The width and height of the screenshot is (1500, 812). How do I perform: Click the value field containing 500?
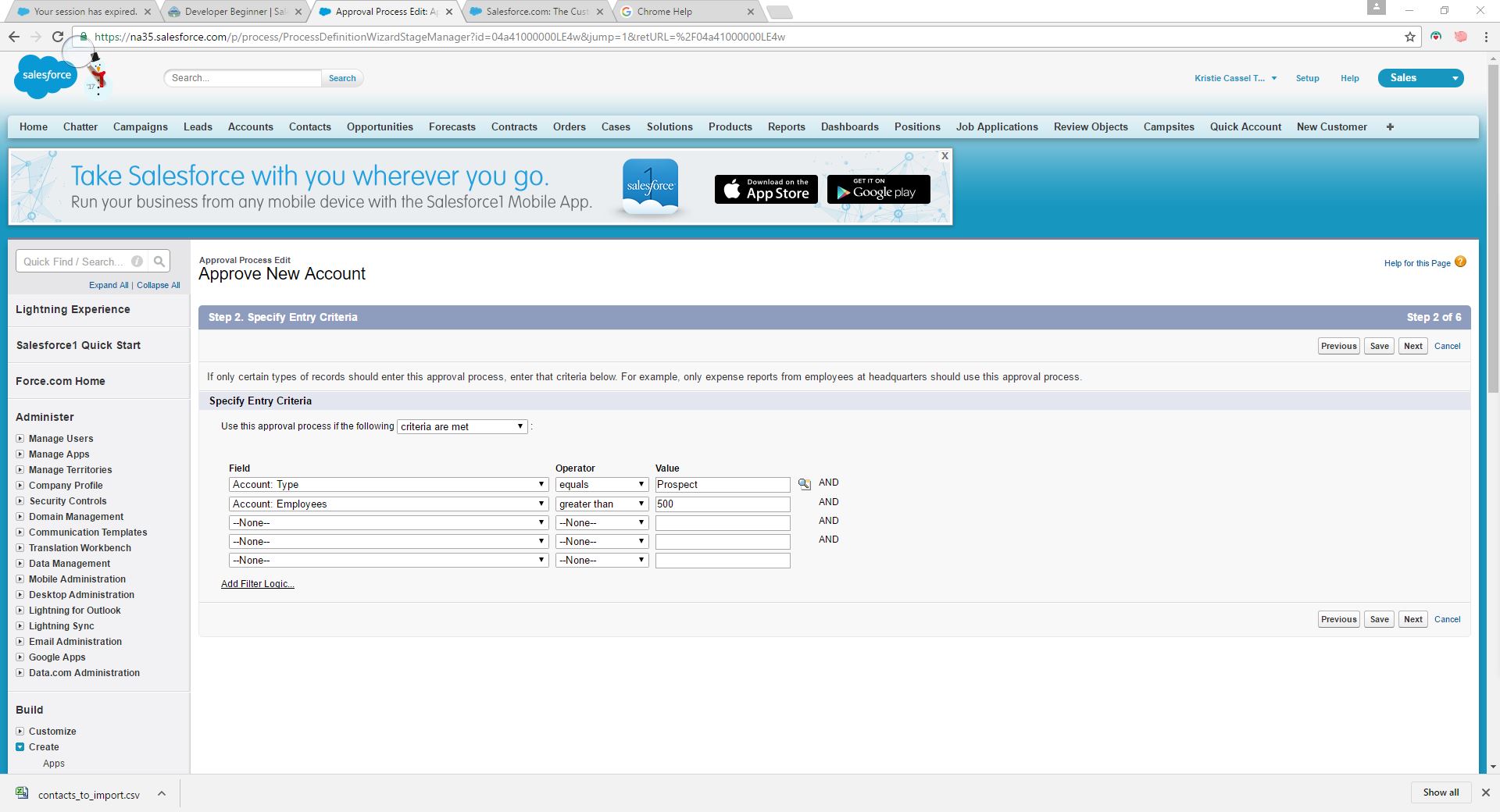click(x=722, y=504)
